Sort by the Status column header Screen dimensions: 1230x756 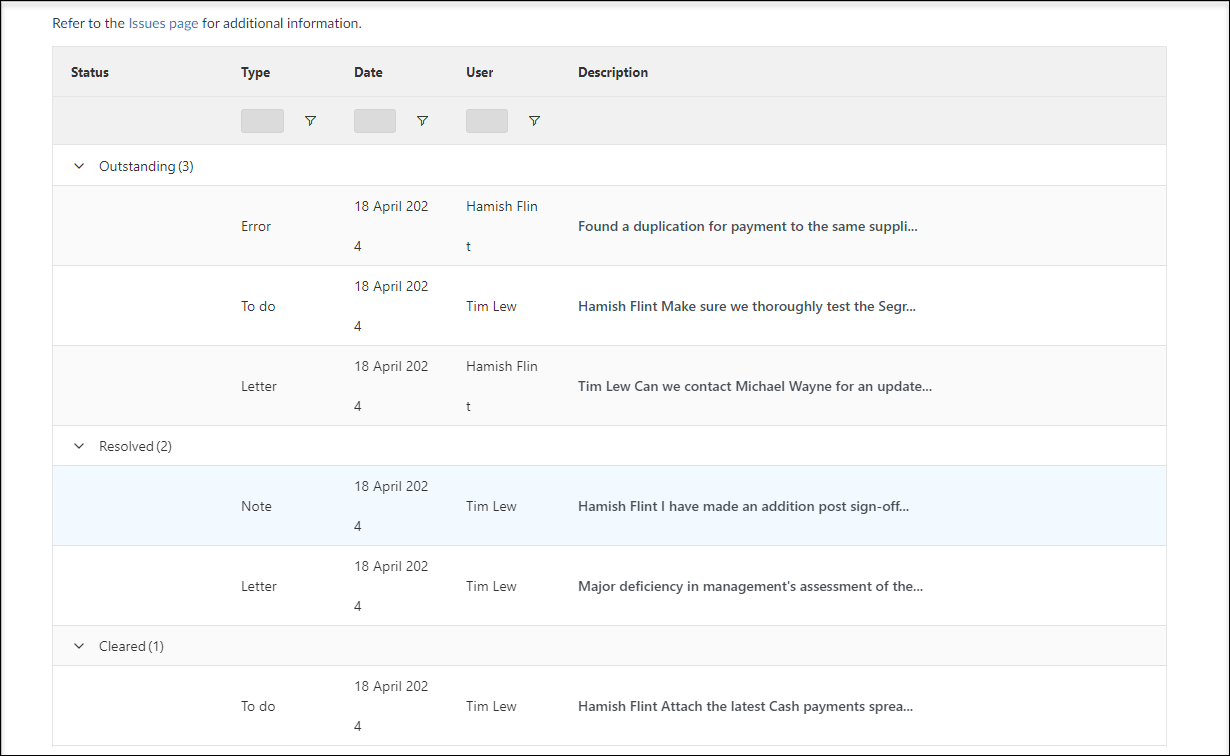pos(89,72)
